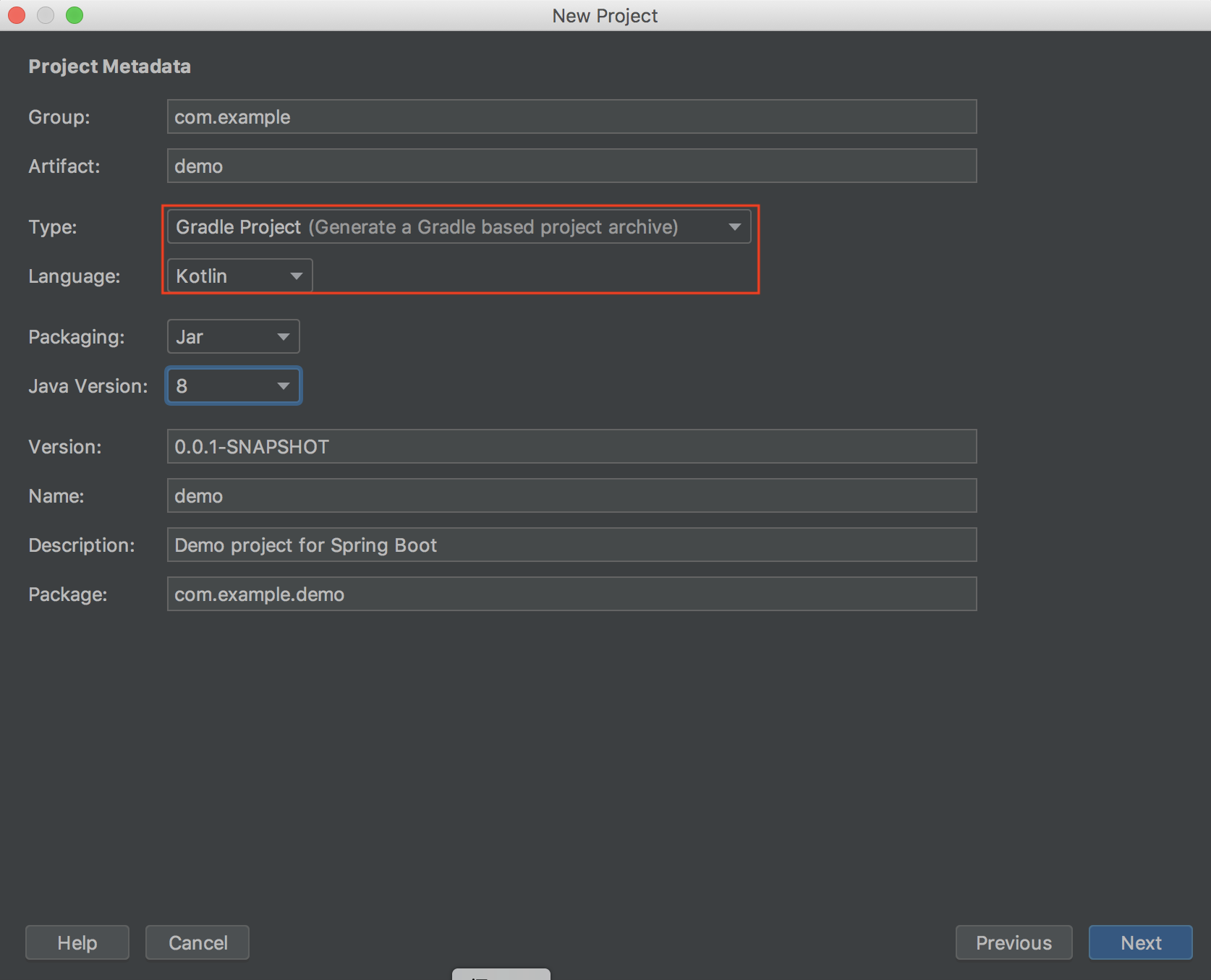Image resolution: width=1211 pixels, height=980 pixels.
Task: Open the Language dropdown showing Kotlin
Action: (239, 276)
